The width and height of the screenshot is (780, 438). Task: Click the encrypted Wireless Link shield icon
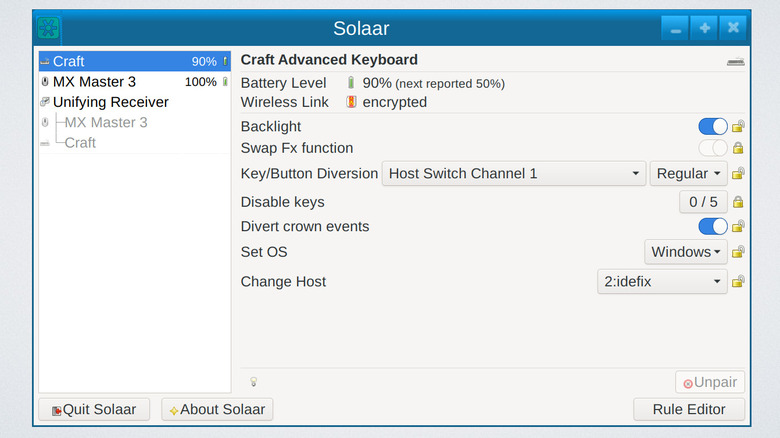[351, 102]
